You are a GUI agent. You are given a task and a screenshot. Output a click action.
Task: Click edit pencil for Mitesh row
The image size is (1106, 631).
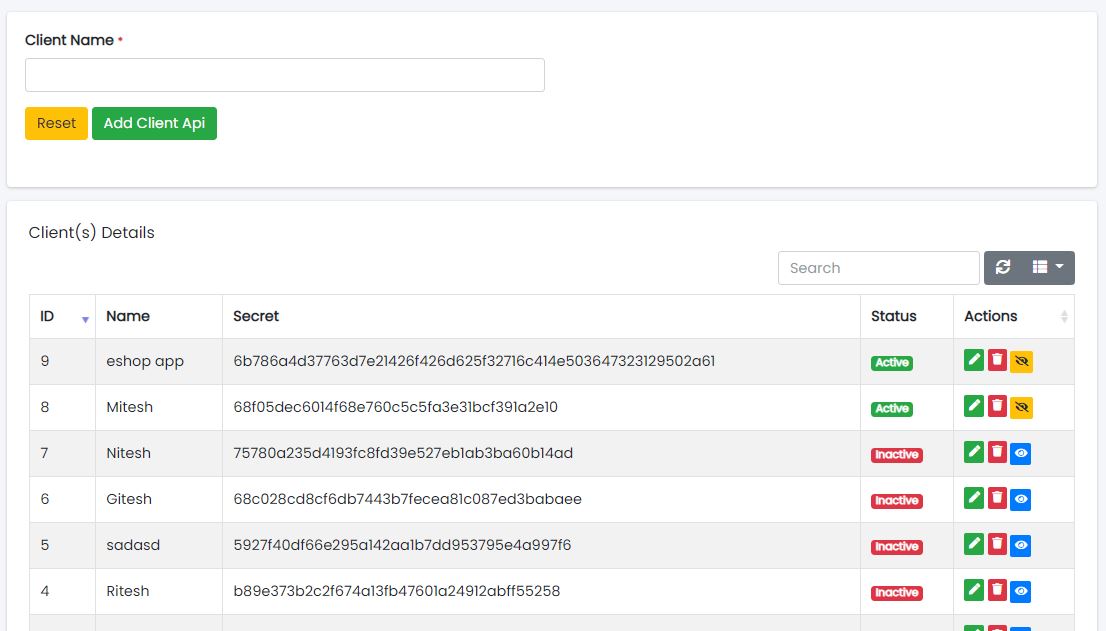pos(974,406)
